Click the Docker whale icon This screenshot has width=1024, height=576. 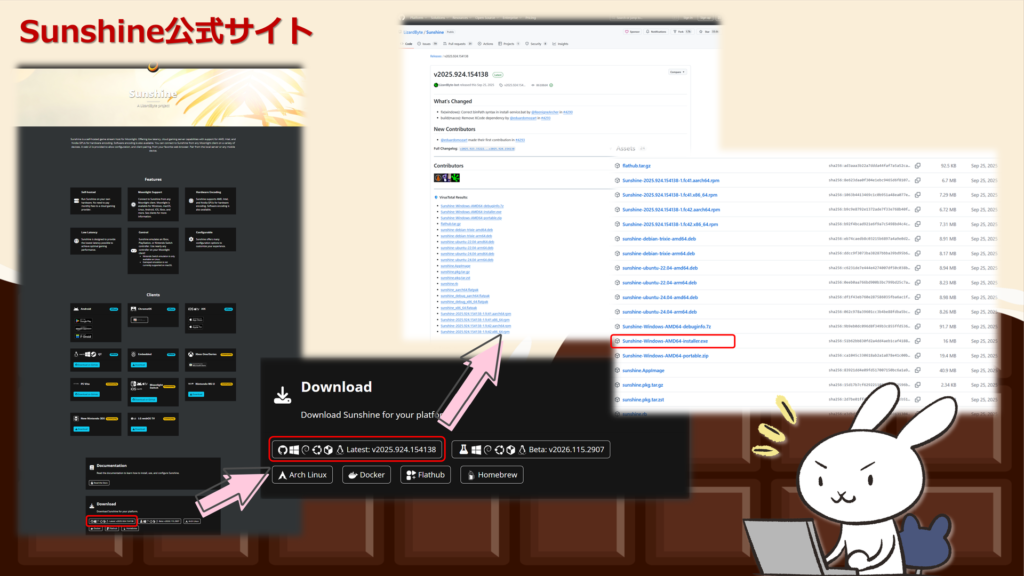(353, 474)
